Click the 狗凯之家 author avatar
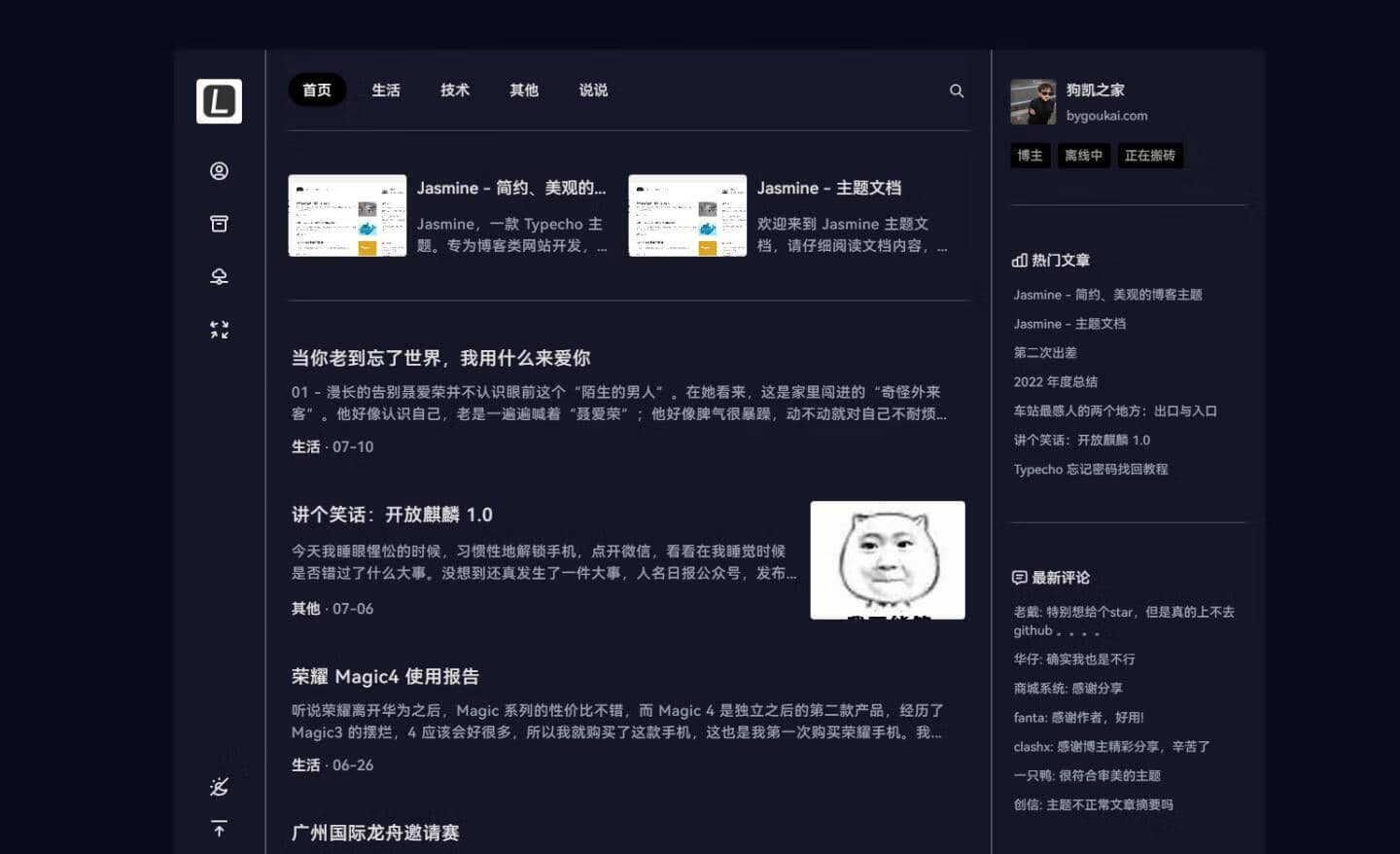 (1033, 102)
